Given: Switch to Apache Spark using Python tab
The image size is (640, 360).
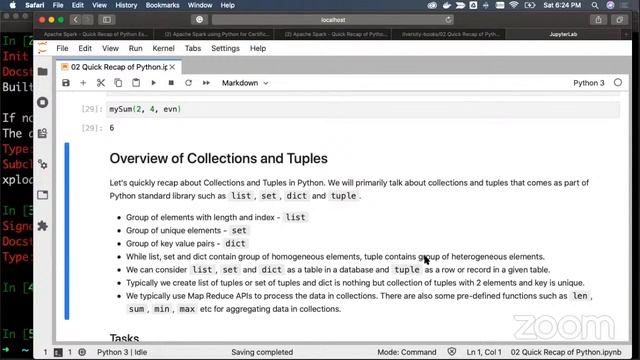Looking at the screenshot, I should coord(217,34).
